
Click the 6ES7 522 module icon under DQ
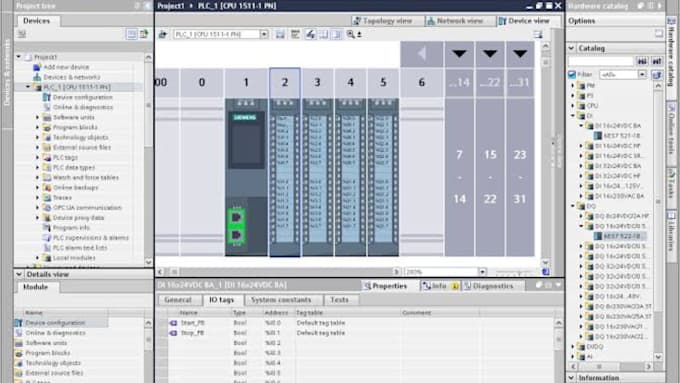(598, 236)
